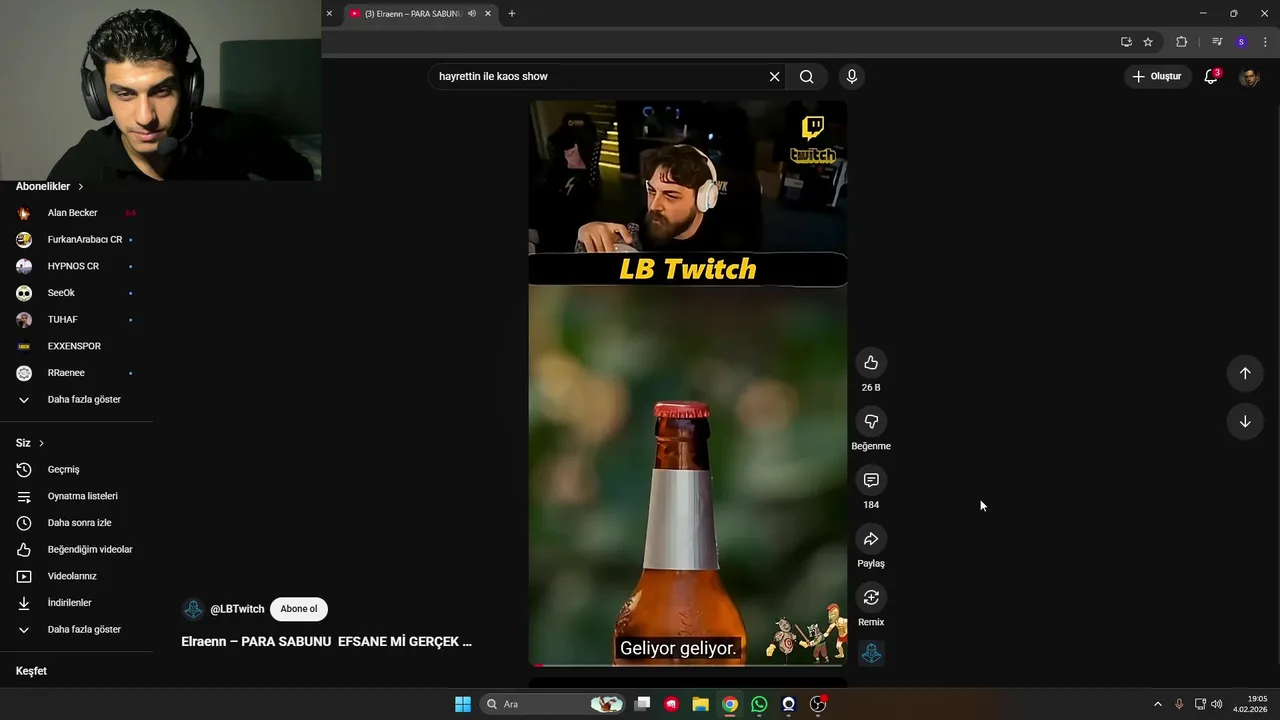Open YouTube account avatar menu
Image resolution: width=1280 pixels, height=720 pixels.
[1249, 77]
